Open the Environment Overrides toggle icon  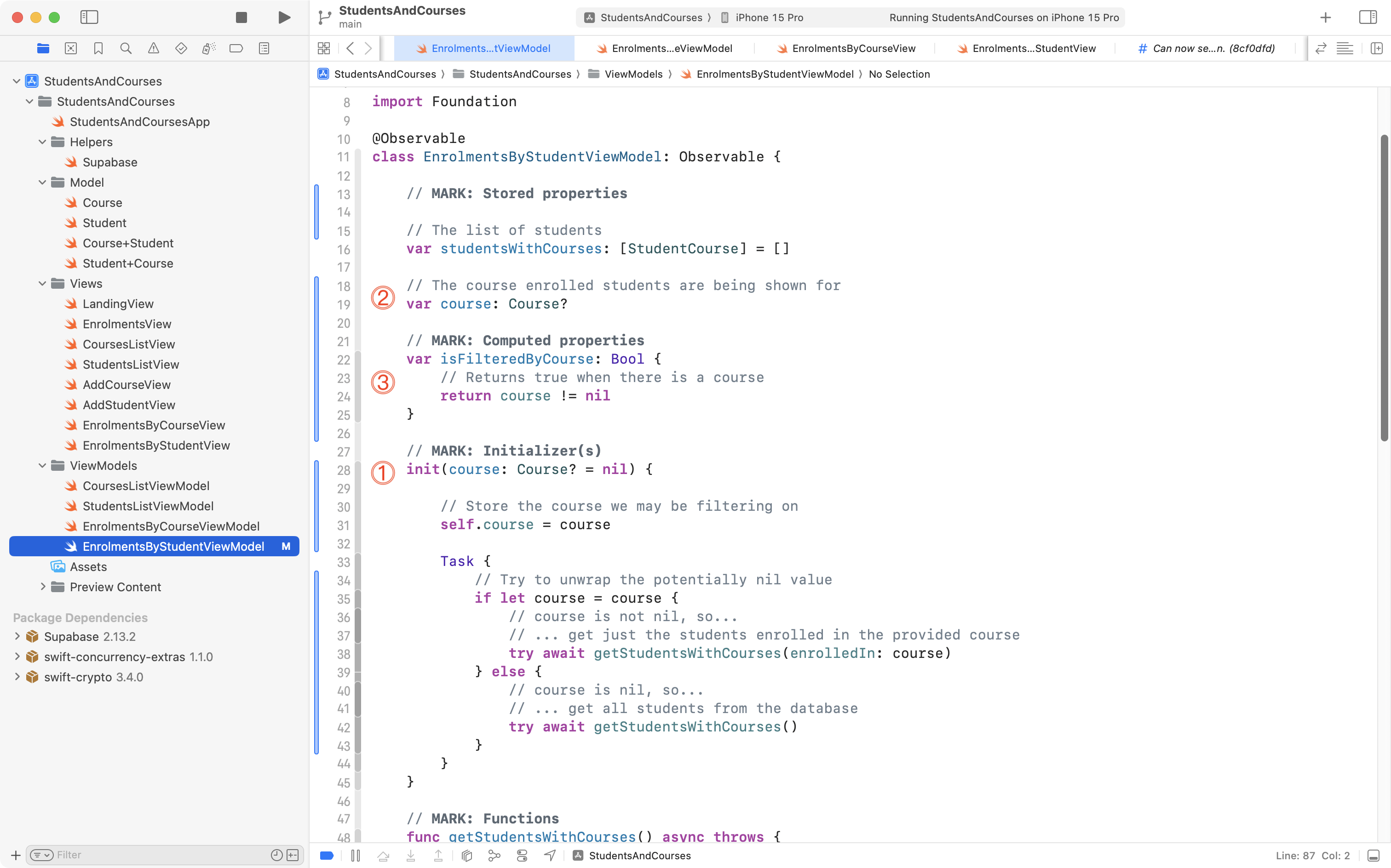click(x=522, y=855)
